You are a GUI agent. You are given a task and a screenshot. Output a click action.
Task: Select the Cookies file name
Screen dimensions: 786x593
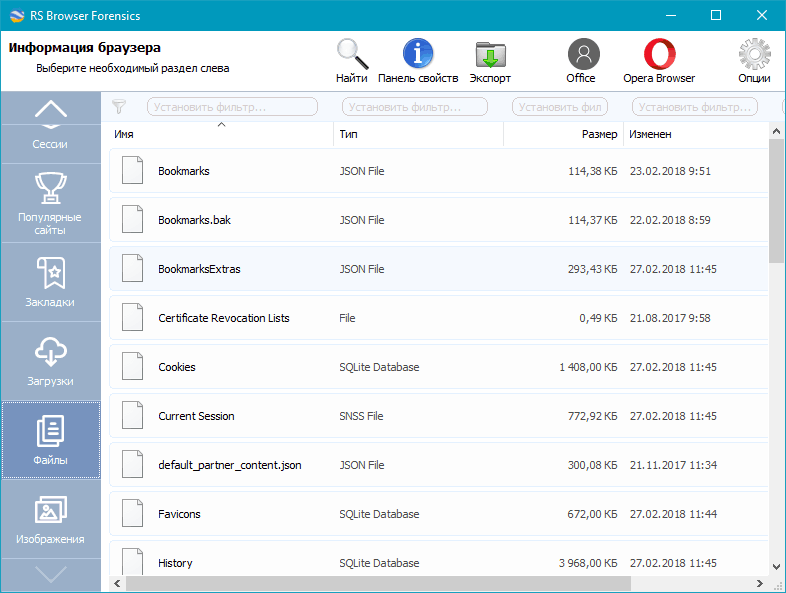pyautogui.click(x=177, y=367)
